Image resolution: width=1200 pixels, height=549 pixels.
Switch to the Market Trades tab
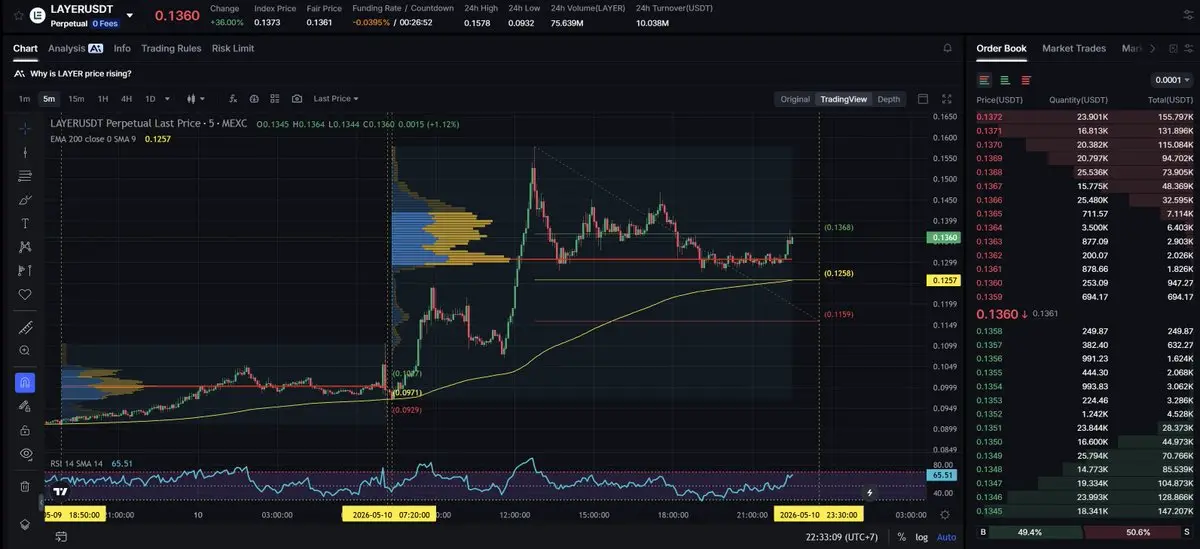pyautogui.click(x=1074, y=48)
